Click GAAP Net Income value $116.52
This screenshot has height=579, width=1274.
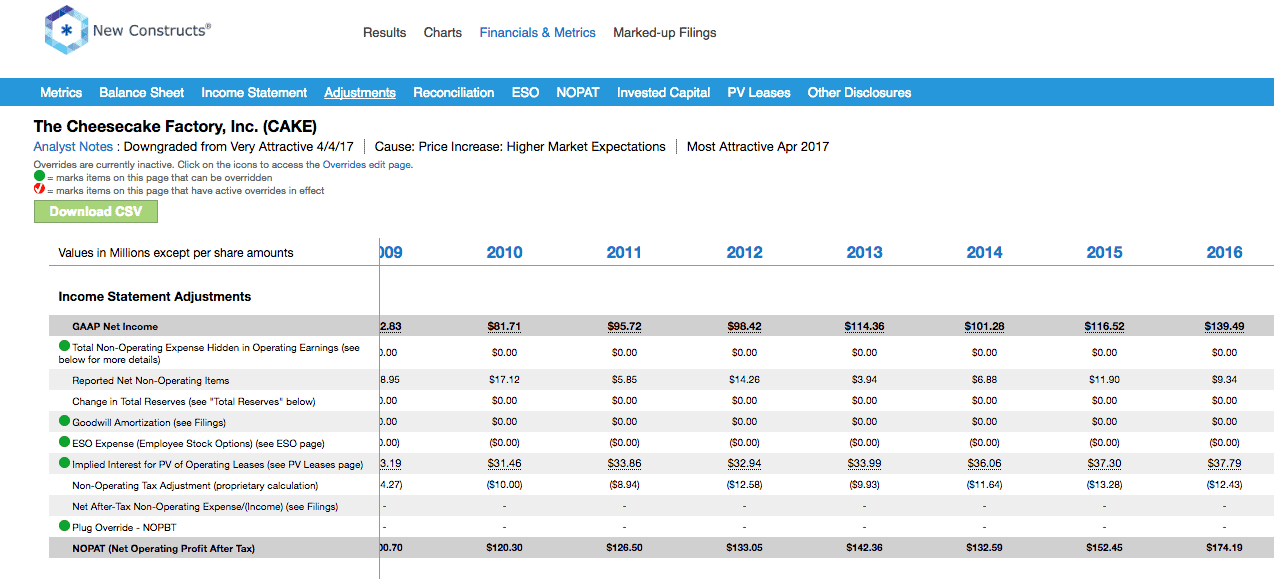[x=1105, y=327]
